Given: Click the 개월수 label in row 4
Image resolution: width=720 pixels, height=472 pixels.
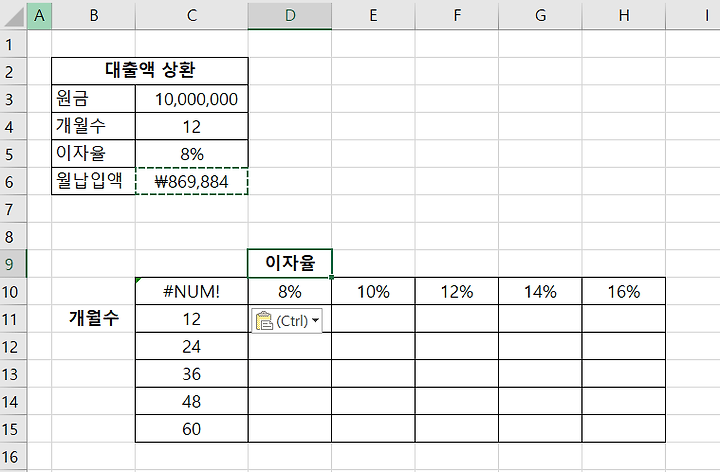Looking at the screenshot, I should [94, 126].
